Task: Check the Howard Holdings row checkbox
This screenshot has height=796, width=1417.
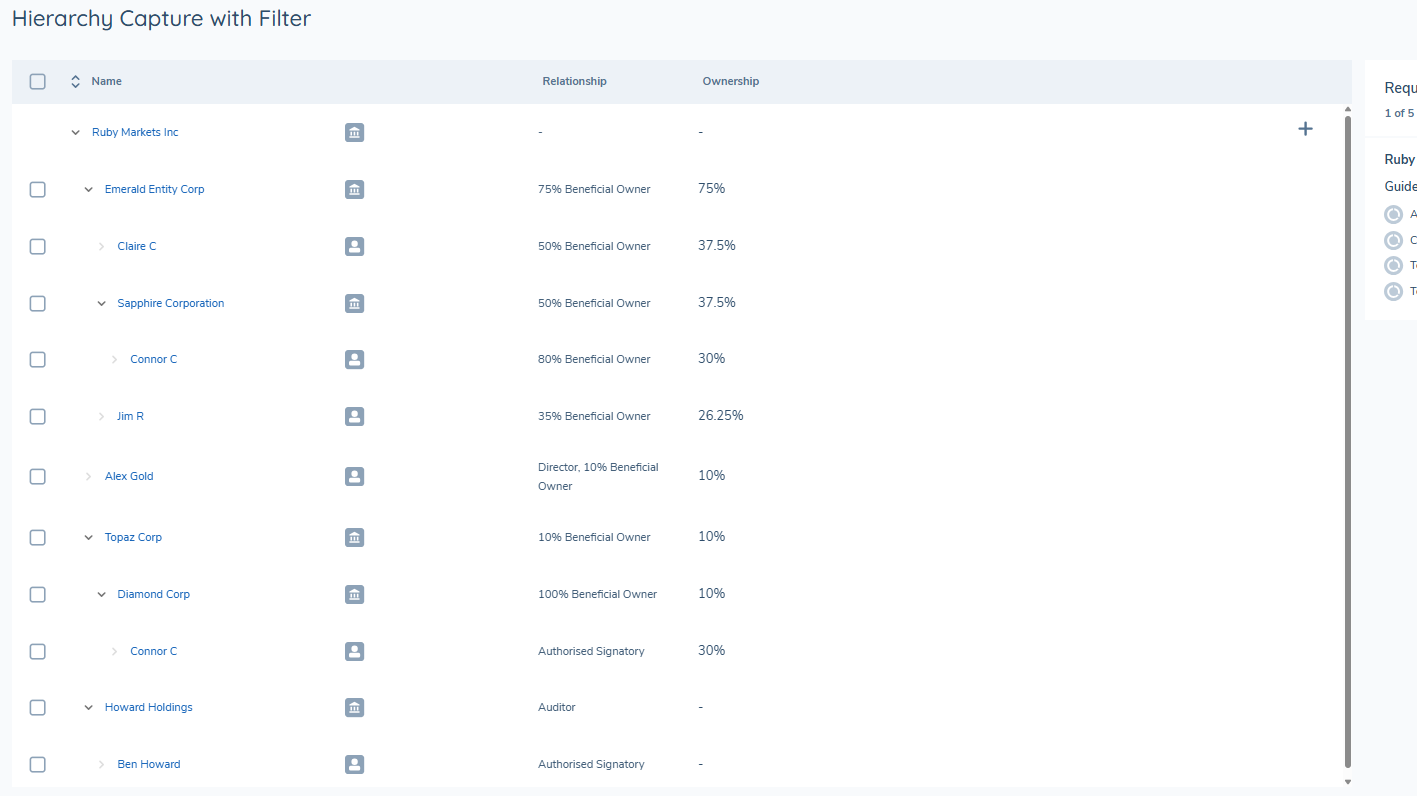Action: coord(38,707)
